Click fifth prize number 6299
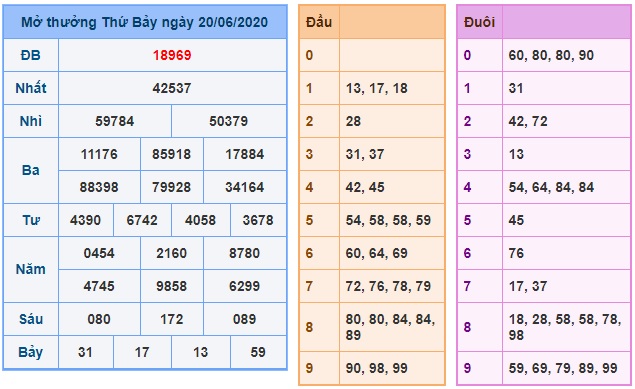 (x=245, y=286)
